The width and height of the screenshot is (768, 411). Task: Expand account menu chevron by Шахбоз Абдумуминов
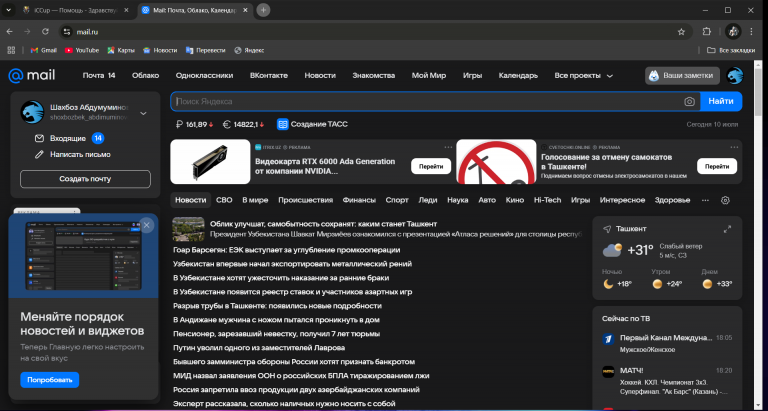(144, 113)
